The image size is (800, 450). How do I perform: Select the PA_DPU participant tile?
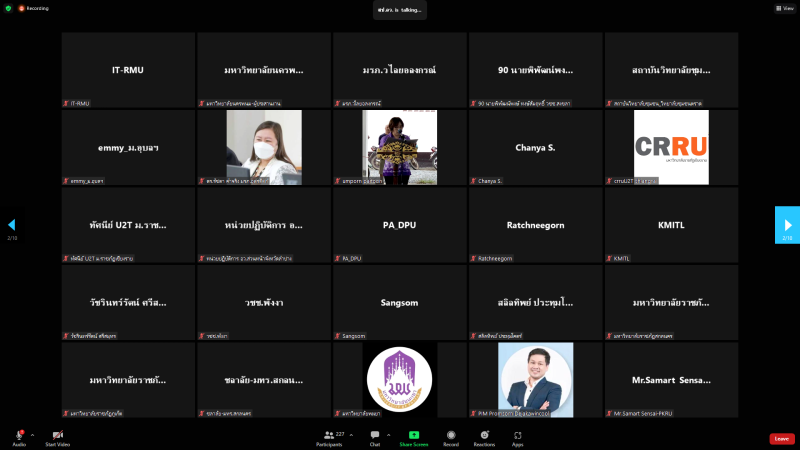[x=399, y=225]
